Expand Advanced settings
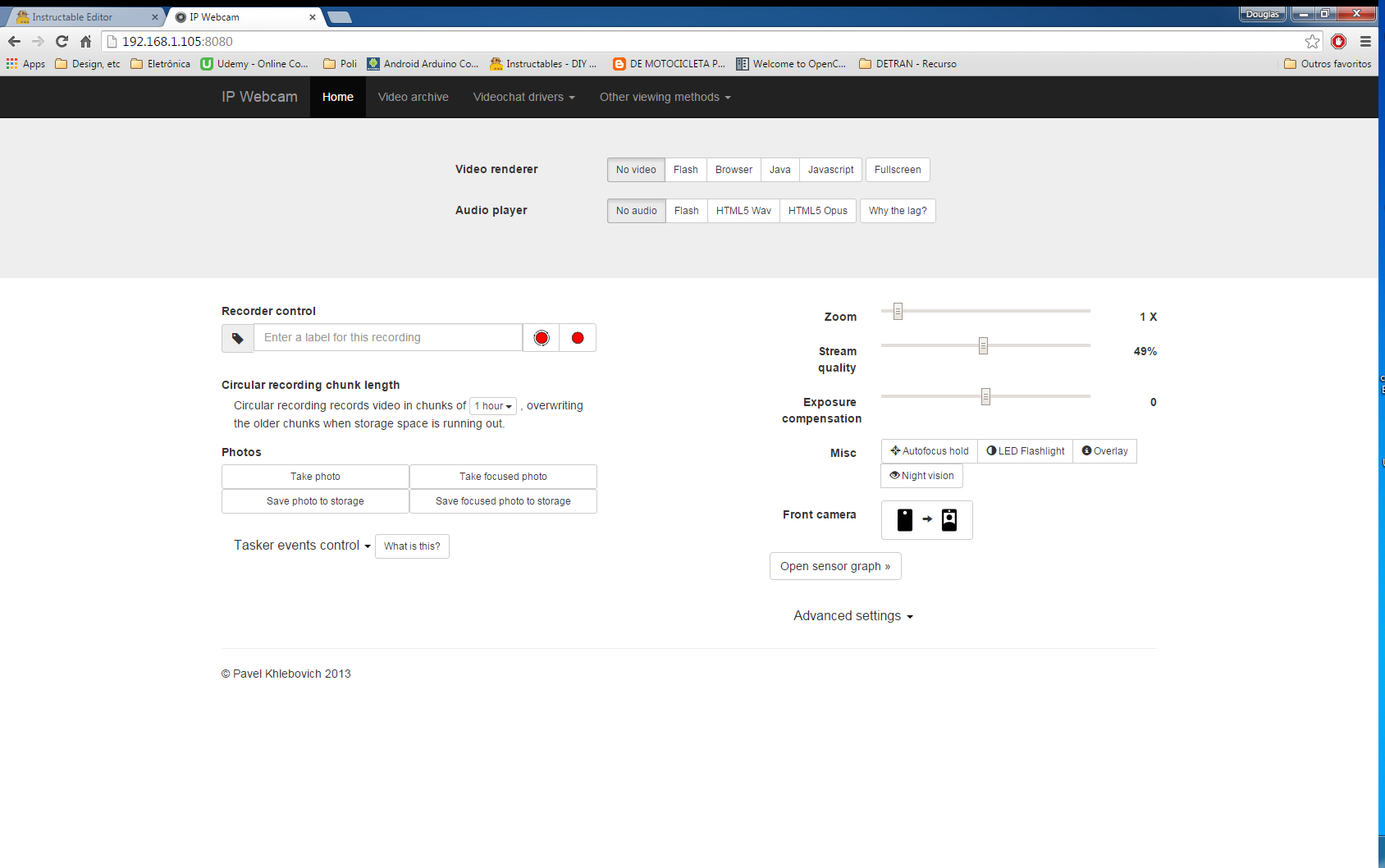 click(x=853, y=616)
